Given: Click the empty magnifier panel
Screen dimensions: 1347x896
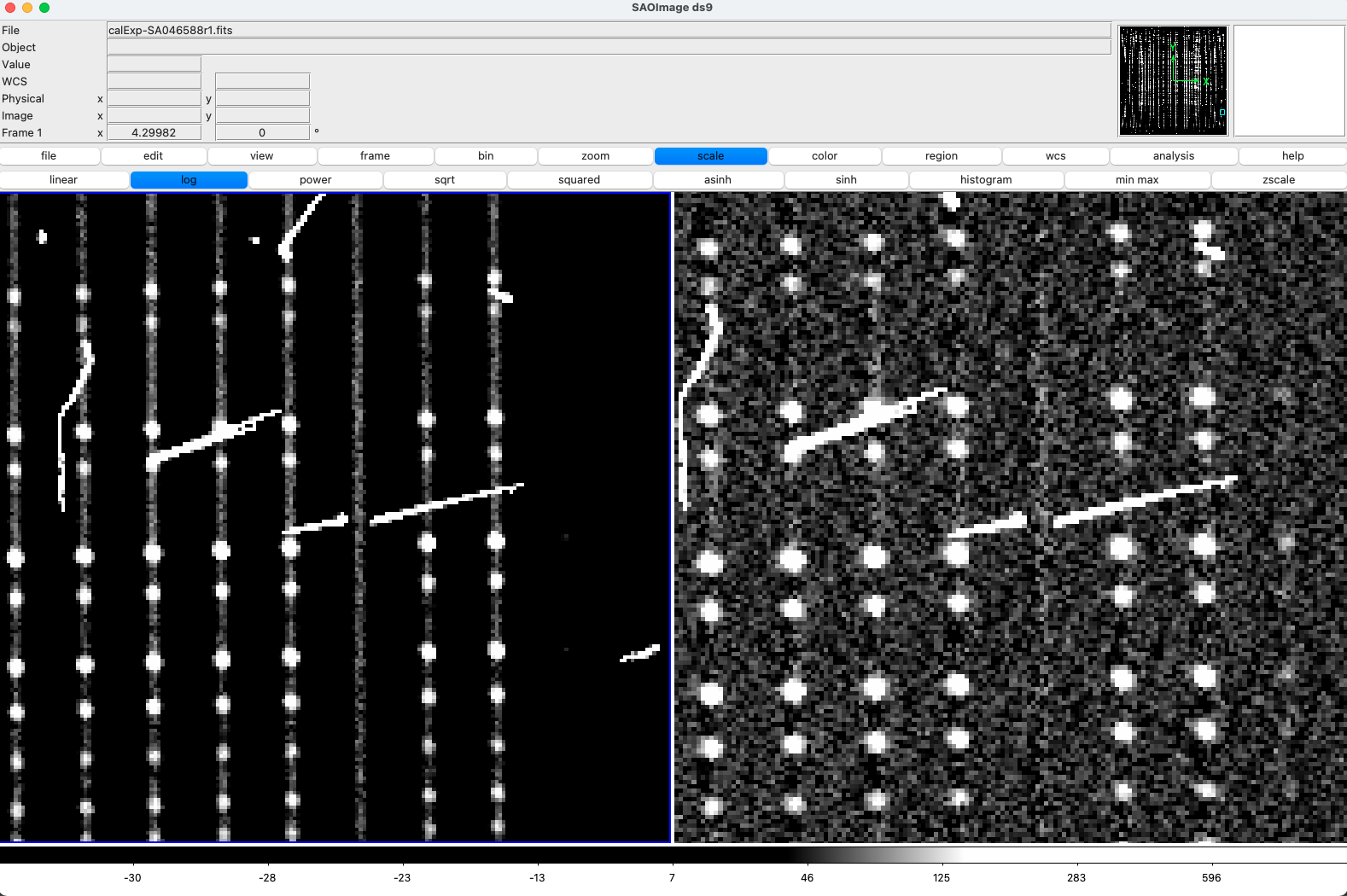Looking at the screenshot, I should (x=1289, y=81).
